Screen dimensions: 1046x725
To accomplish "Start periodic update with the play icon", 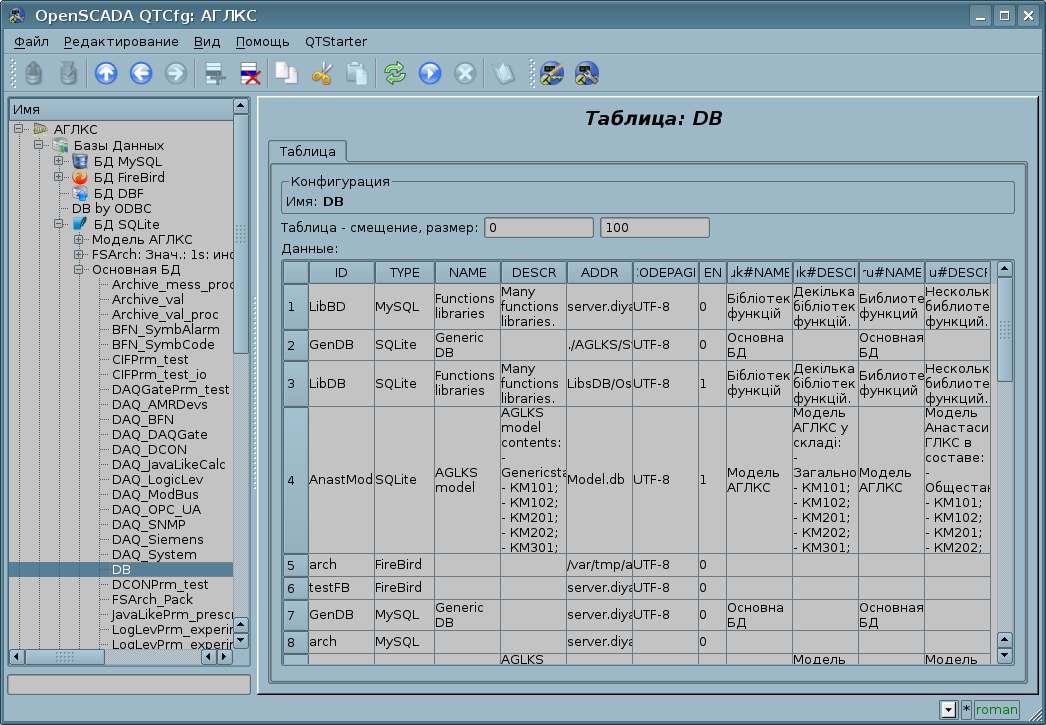I will point(430,73).
